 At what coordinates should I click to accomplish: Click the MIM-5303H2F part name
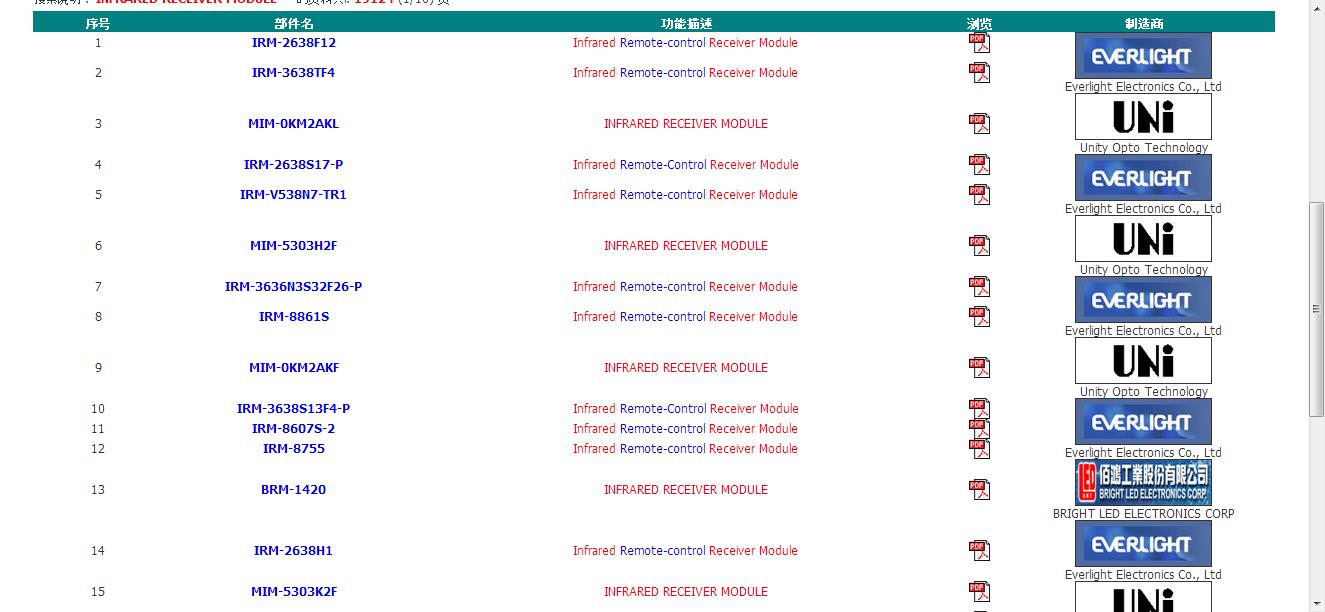(294, 246)
